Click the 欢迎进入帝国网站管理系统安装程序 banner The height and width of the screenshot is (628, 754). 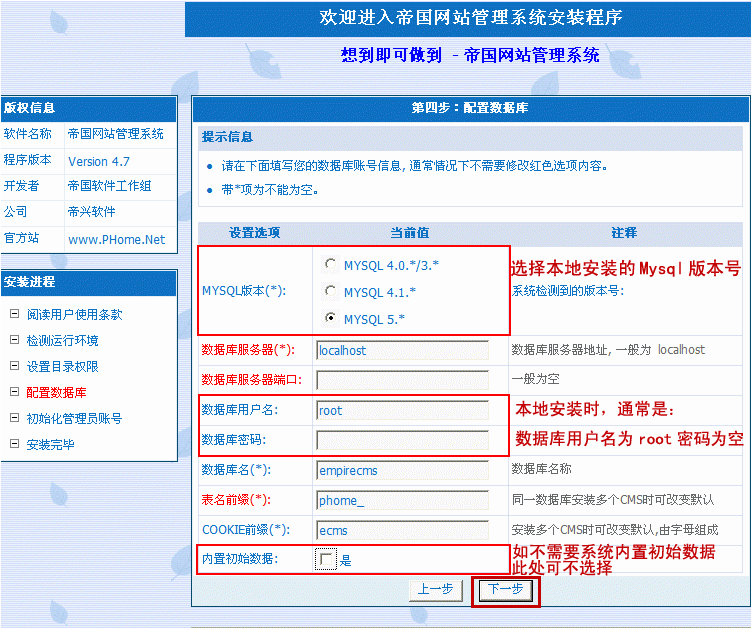[x=468, y=18]
